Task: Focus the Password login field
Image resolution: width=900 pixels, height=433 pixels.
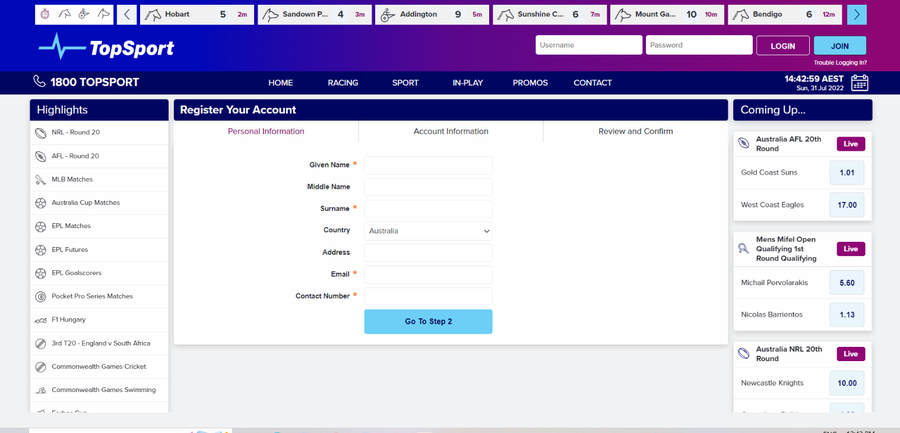Action: coord(699,45)
